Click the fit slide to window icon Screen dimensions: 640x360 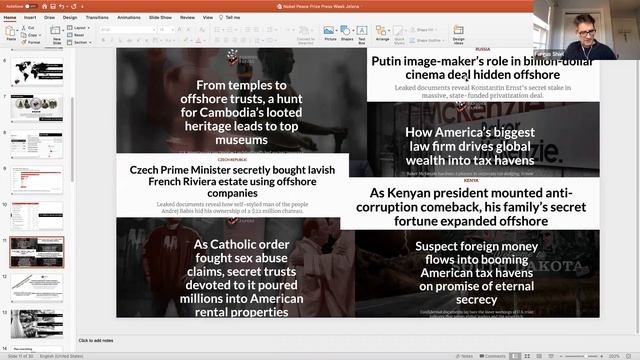pyautogui.click(x=629, y=356)
